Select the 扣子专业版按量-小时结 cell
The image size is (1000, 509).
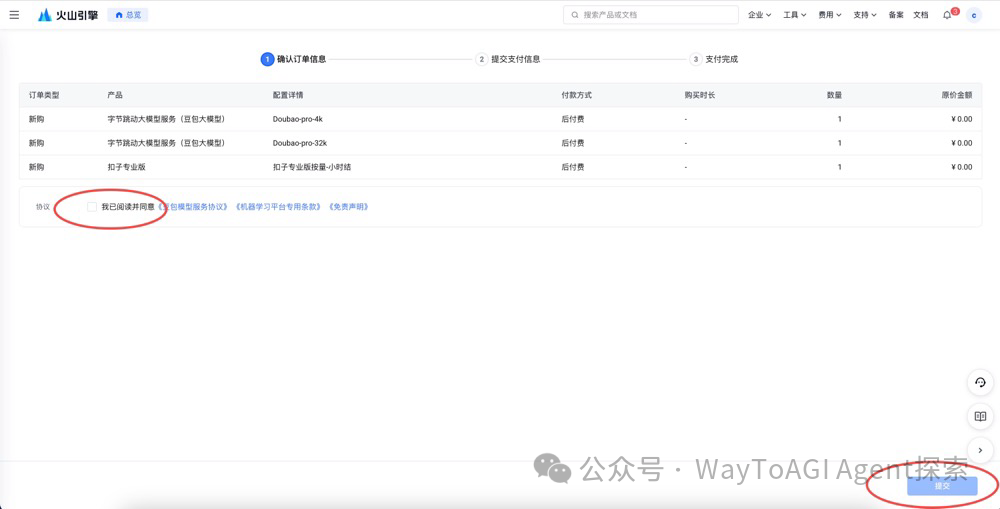coord(312,167)
